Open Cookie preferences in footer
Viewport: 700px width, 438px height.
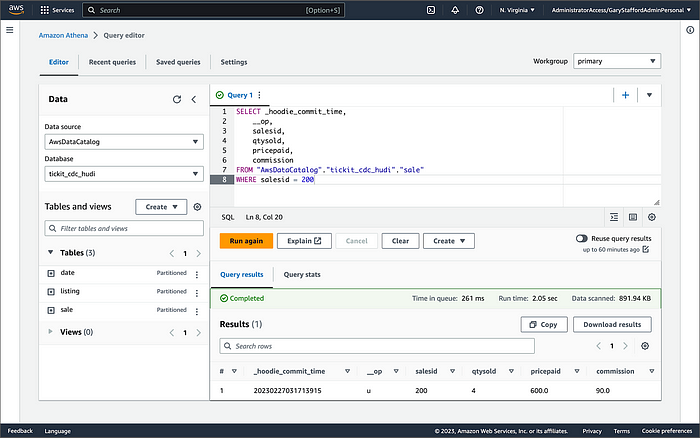tap(667, 431)
